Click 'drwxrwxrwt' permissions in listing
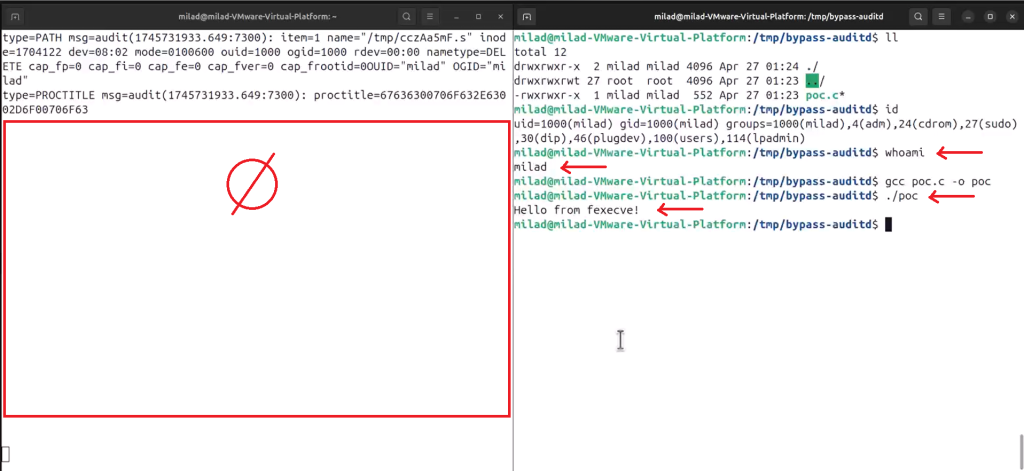This screenshot has width=1024, height=471. click(x=547, y=80)
